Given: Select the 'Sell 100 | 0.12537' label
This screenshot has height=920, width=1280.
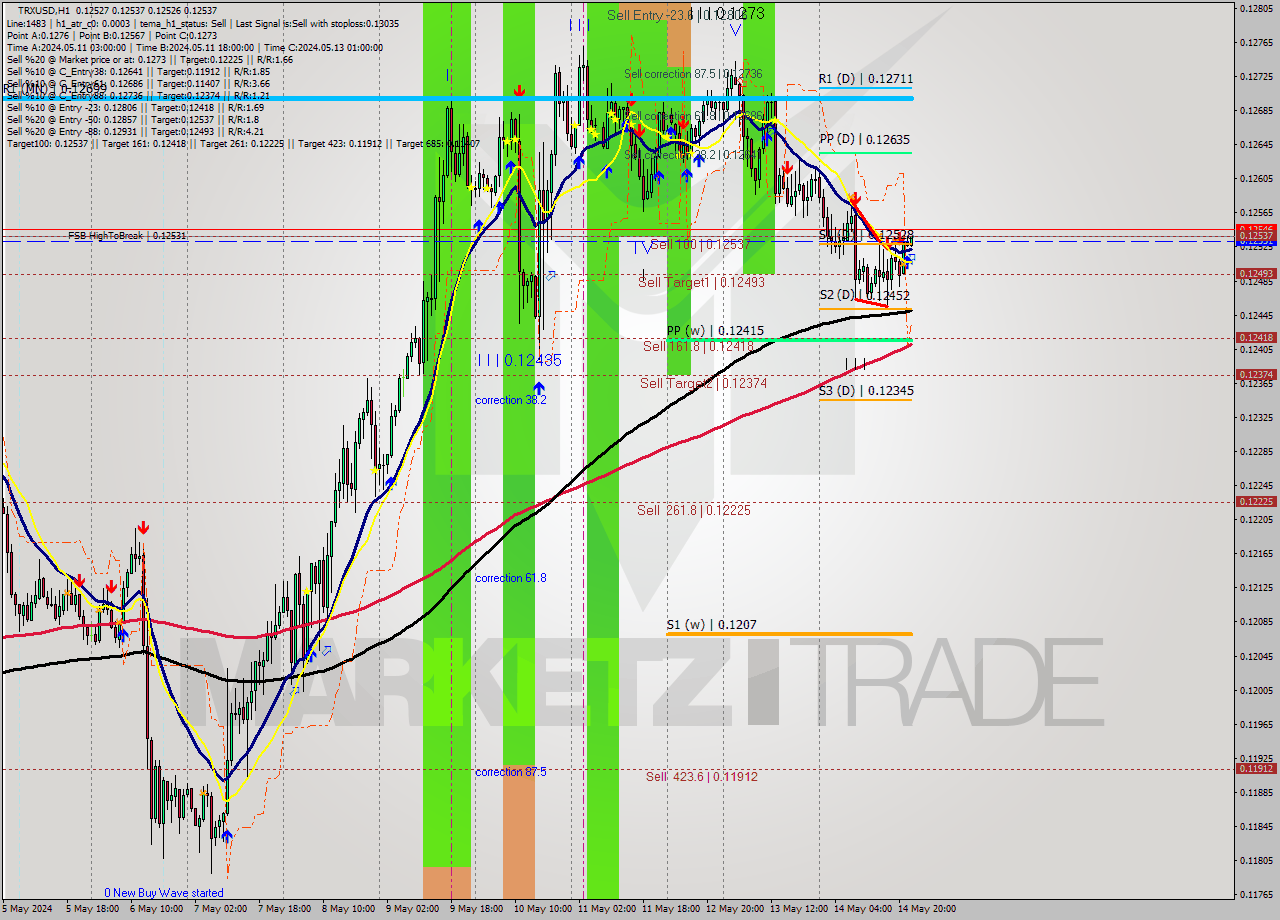Looking at the screenshot, I should (x=700, y=244).
